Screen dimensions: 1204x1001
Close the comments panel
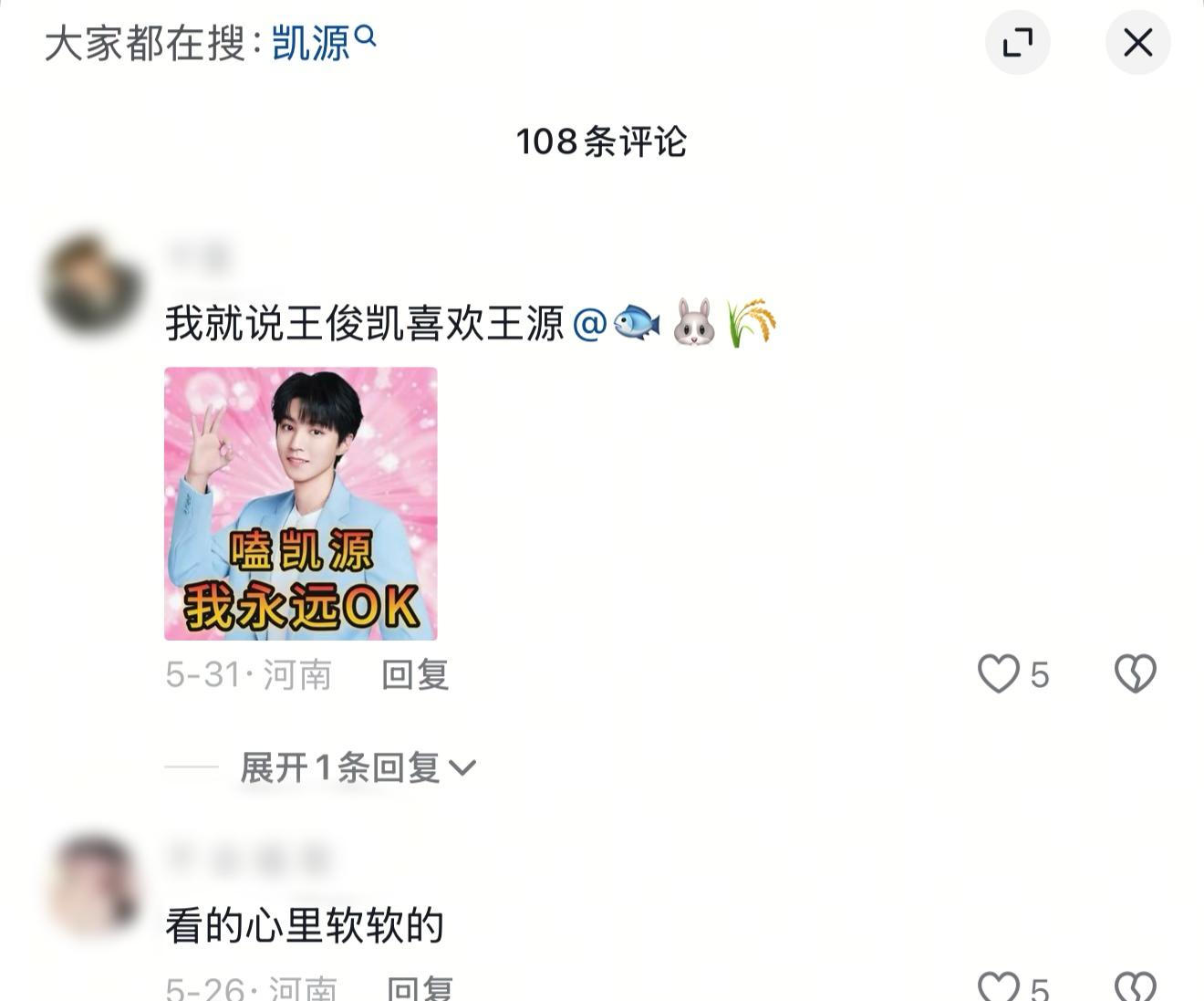coord(1137,42)
